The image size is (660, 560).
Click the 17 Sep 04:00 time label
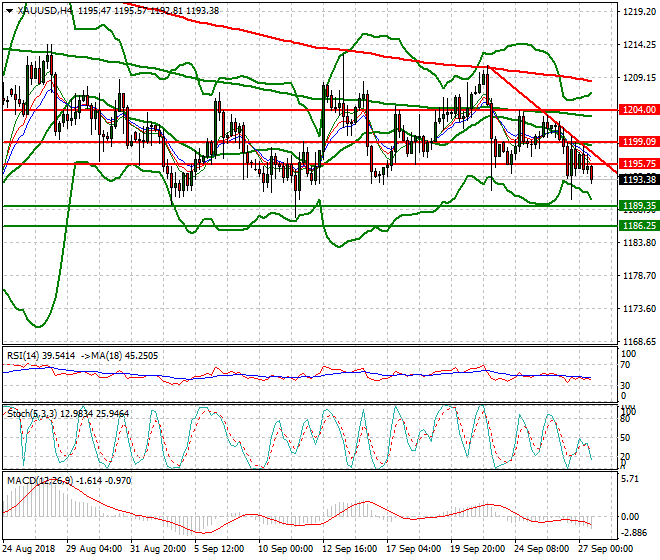point(413,549)
